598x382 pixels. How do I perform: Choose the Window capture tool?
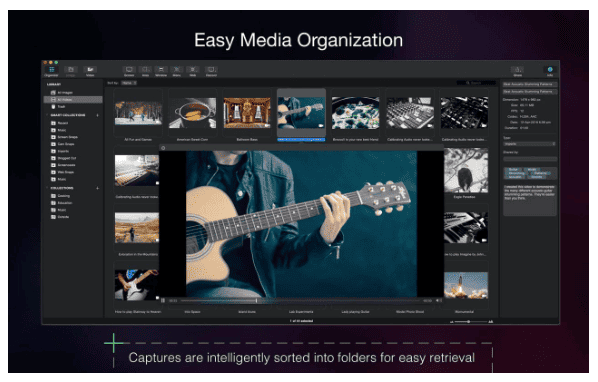[x=161, y=71]
